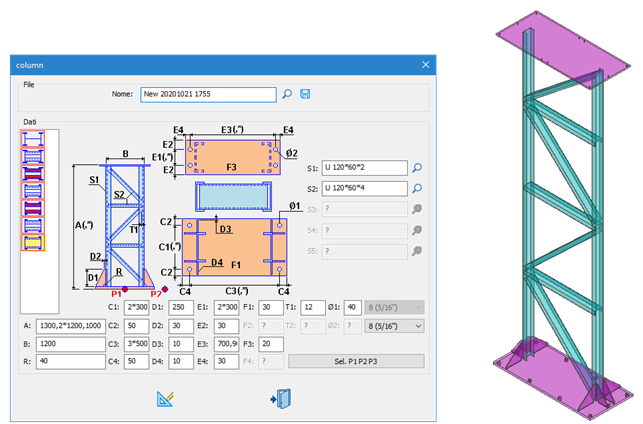Viewport: 643px width, 424px height.
Task: Click the D2 input field
Action: pos(181,326)
